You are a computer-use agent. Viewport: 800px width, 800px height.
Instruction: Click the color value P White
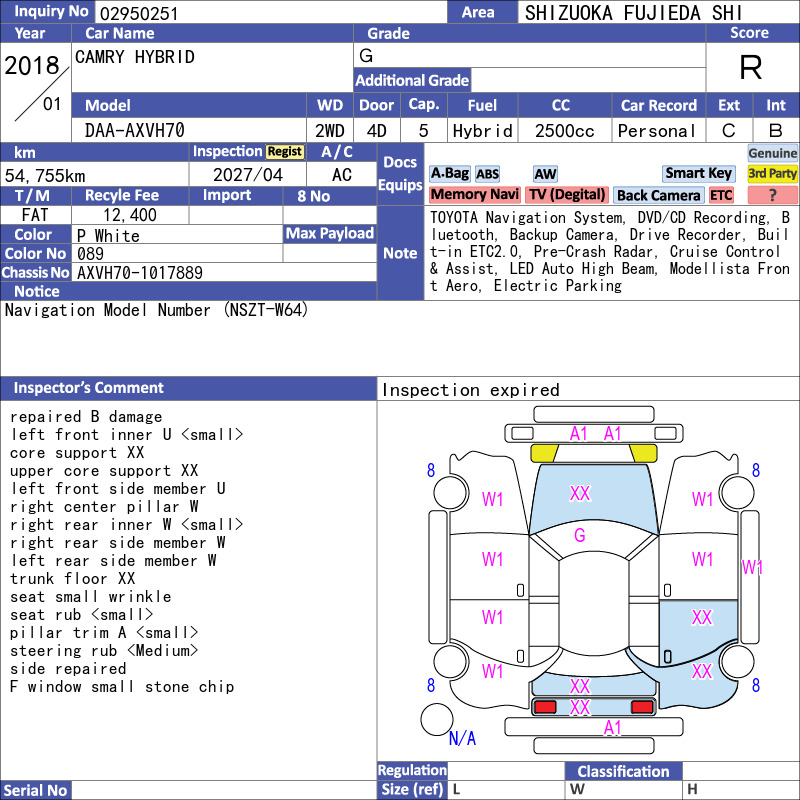point(108,236)
